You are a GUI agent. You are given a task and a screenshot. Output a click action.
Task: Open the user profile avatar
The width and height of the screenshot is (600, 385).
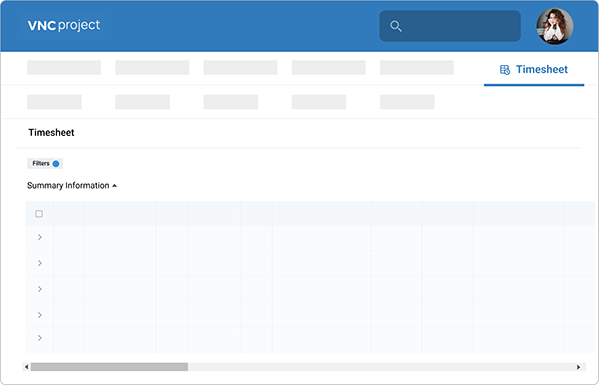click(x=554, y=26)
